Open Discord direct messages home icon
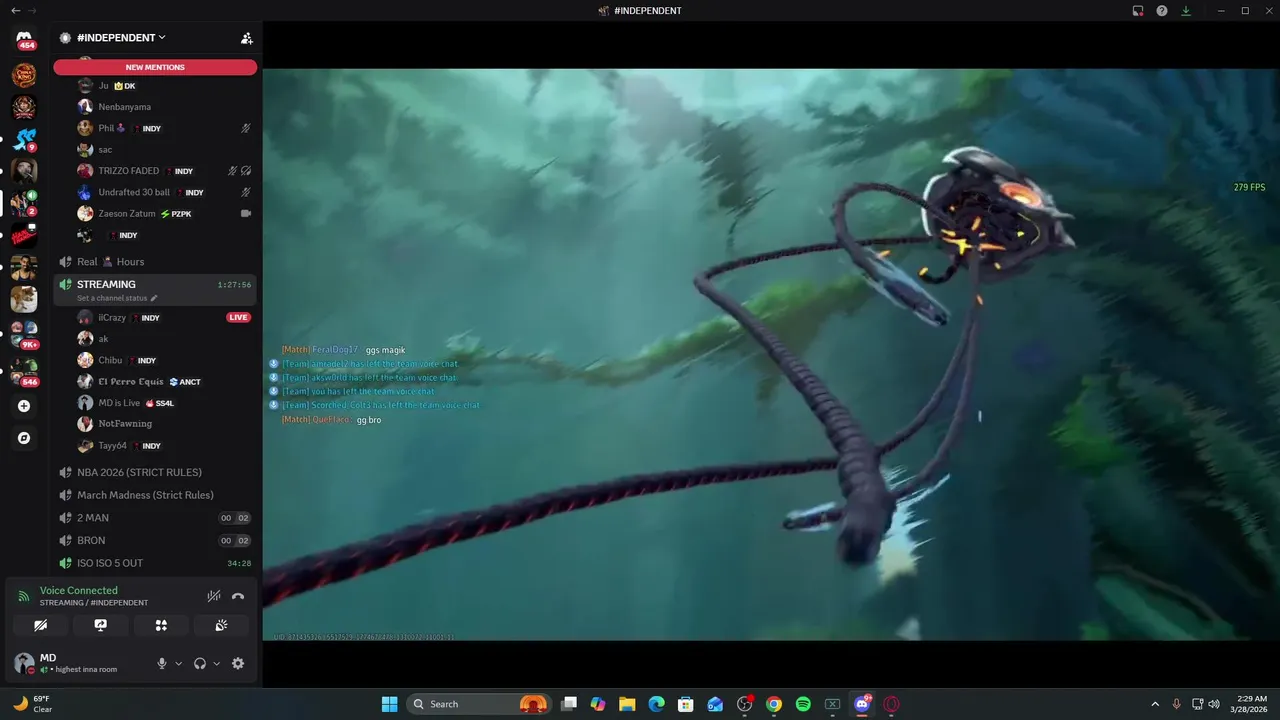This screenshot has height=720, width=1280. click(x=25, y=38)
